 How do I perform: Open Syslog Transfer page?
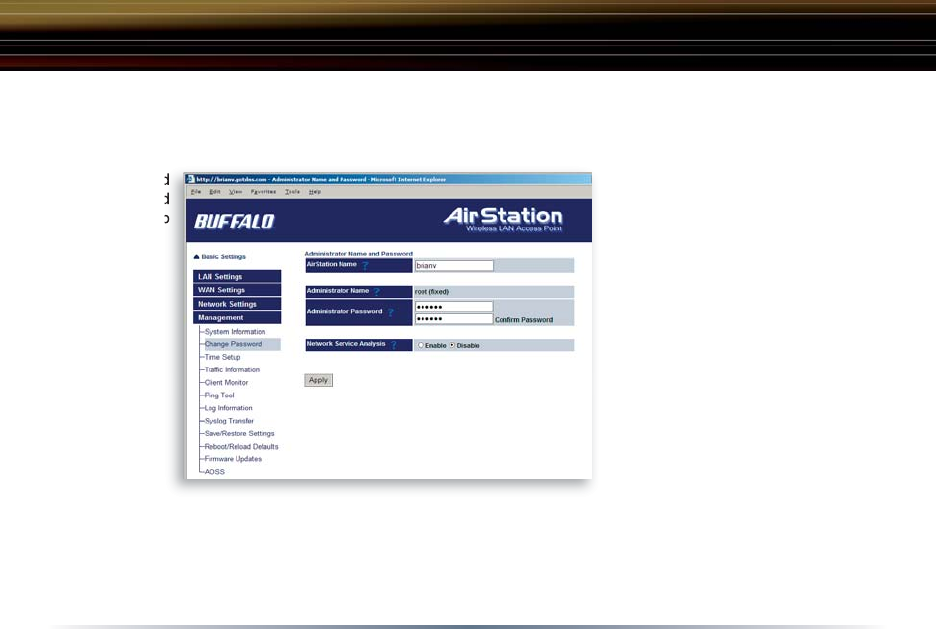click(x=229, y=421)
